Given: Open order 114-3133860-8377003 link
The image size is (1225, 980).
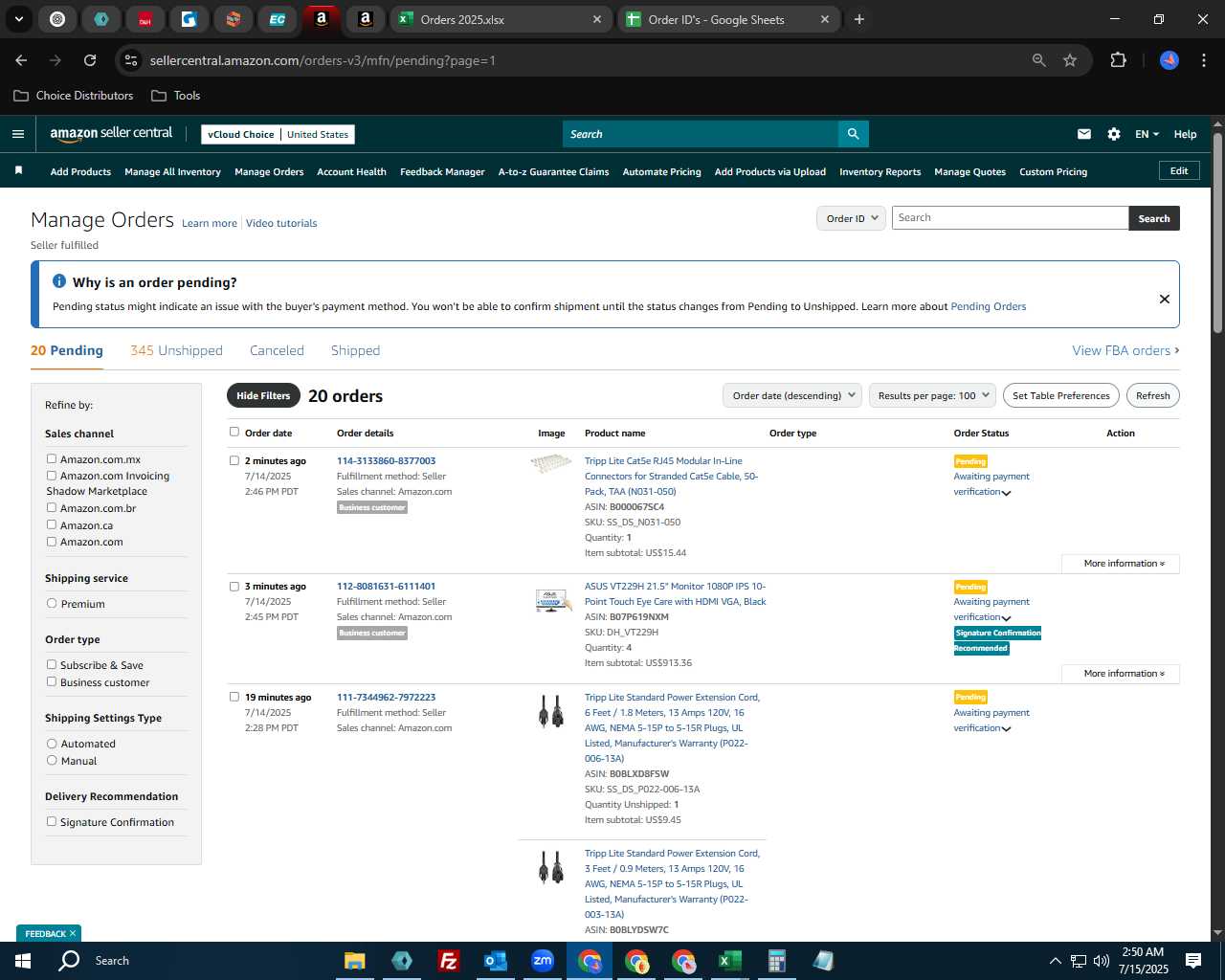Looking at the screenshot, I should pos(386,460).
